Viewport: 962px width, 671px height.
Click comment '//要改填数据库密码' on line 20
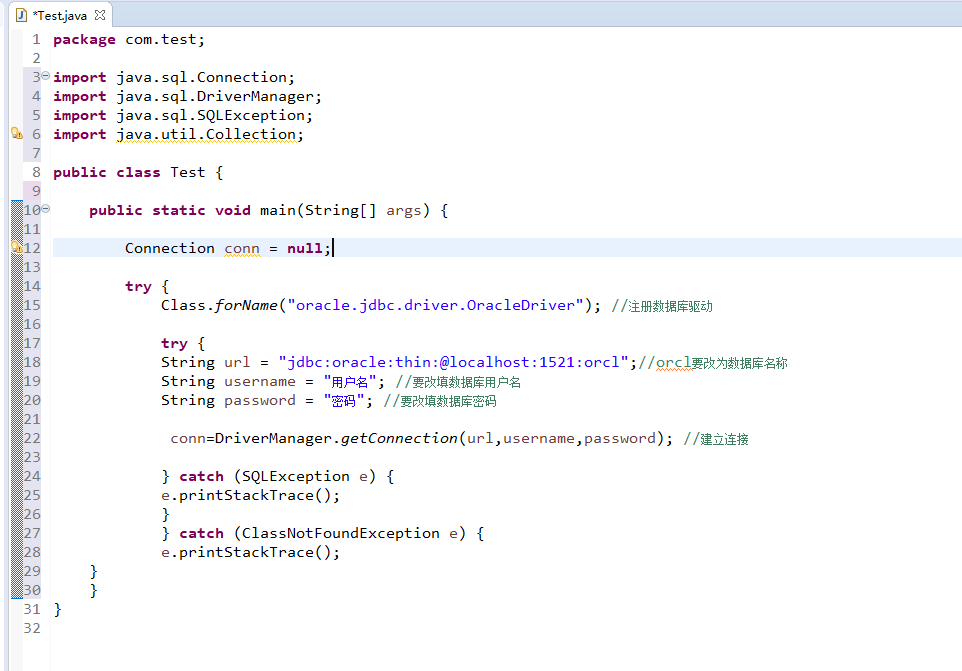(x=440, y=401)
